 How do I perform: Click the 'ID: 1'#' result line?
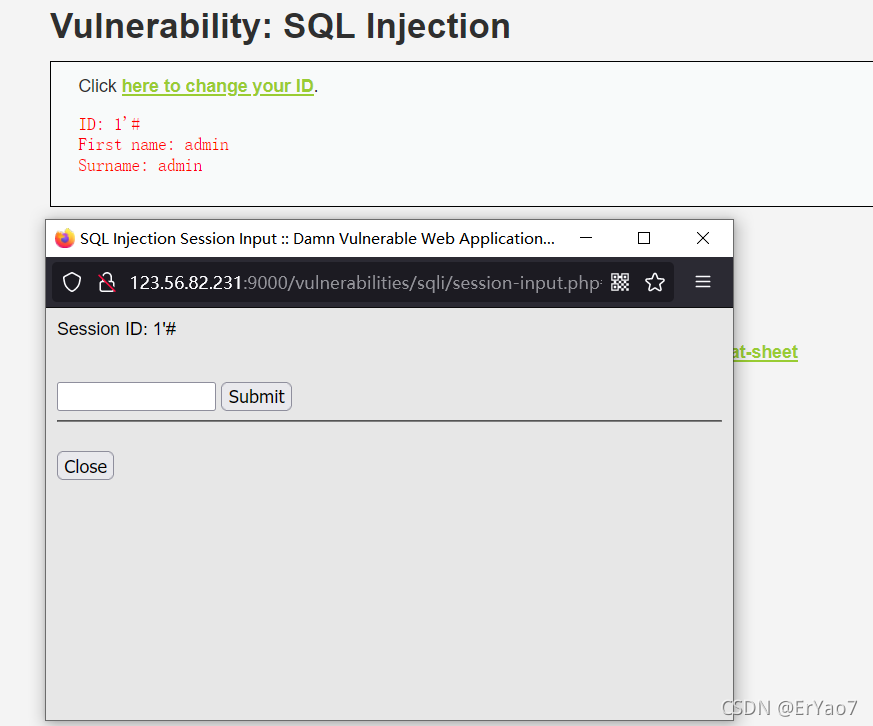(x=109, y=124)
